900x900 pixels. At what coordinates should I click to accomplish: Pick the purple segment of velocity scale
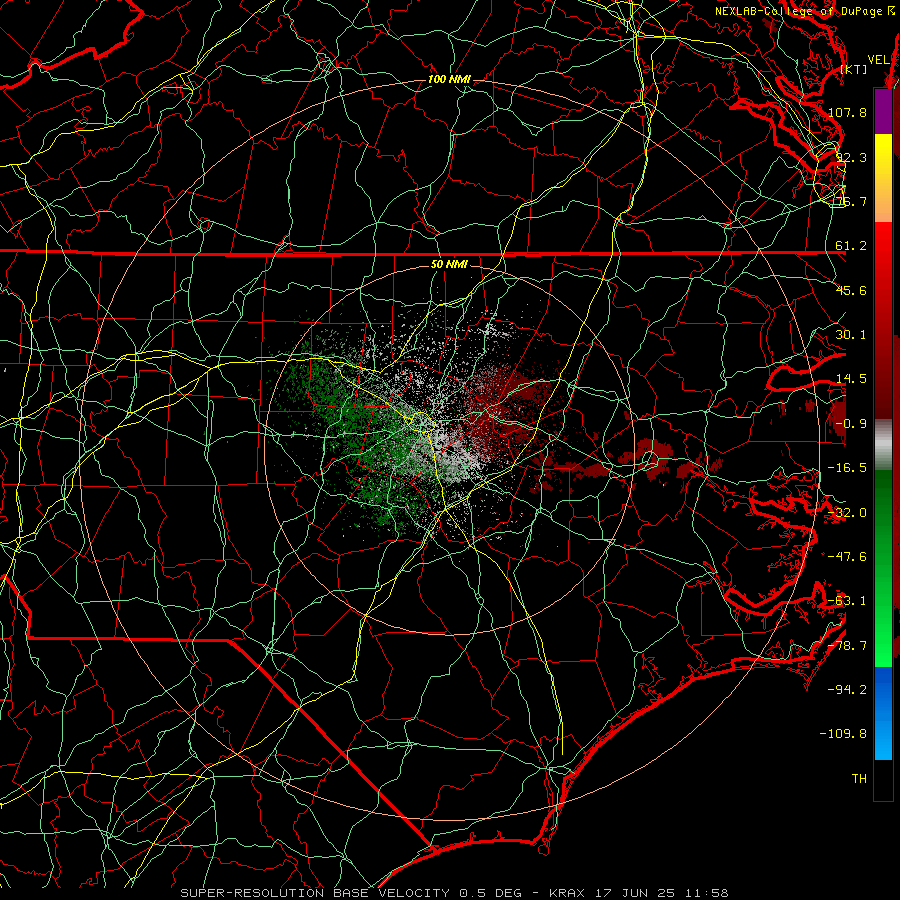click(883, 111)
